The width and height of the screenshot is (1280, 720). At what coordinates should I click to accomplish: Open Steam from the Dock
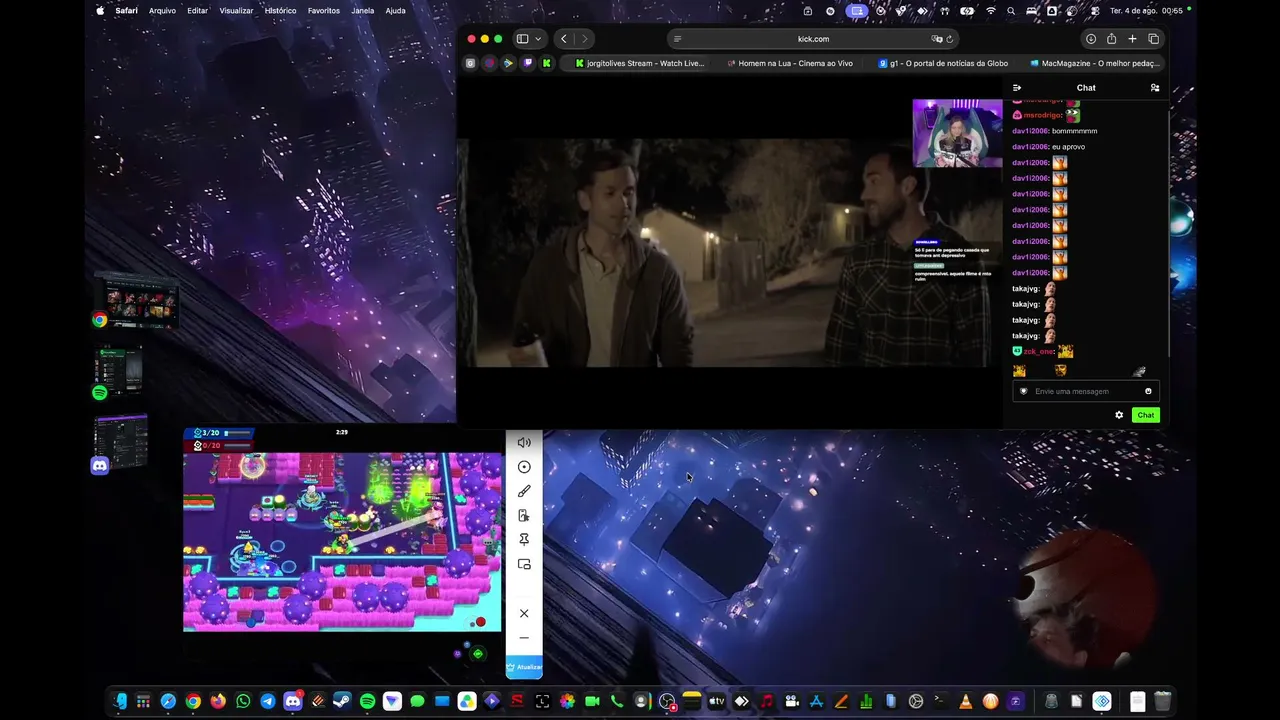click(x=343, y=701)
